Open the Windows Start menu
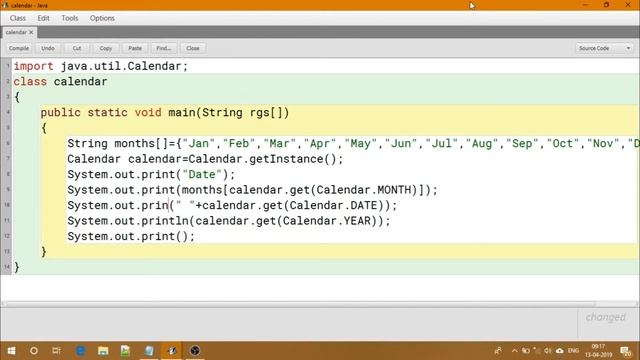Image resolution: width=640 pixels, height=360 pixels. tap(11, 351)
